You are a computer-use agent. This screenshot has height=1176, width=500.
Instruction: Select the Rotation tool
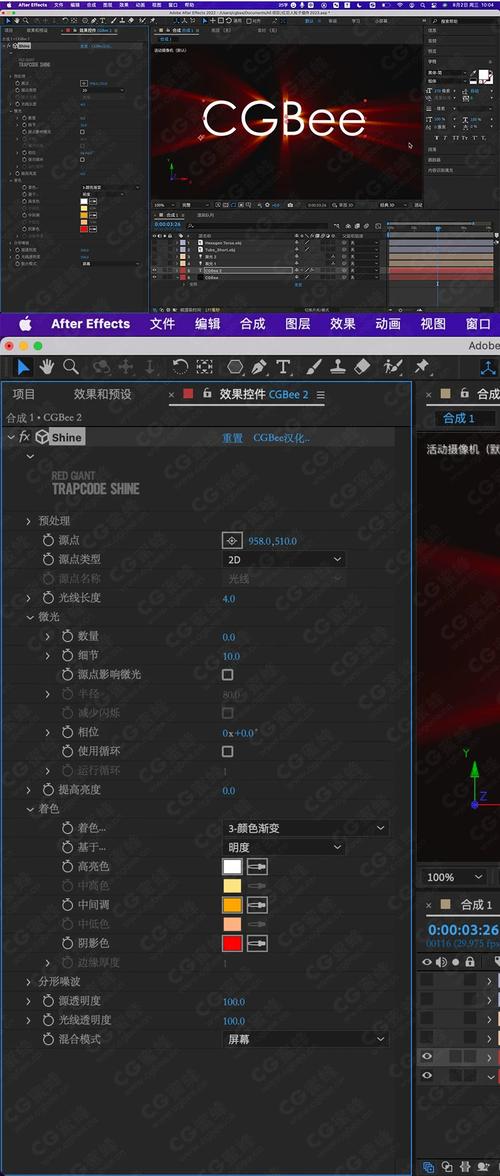point(180,366)
